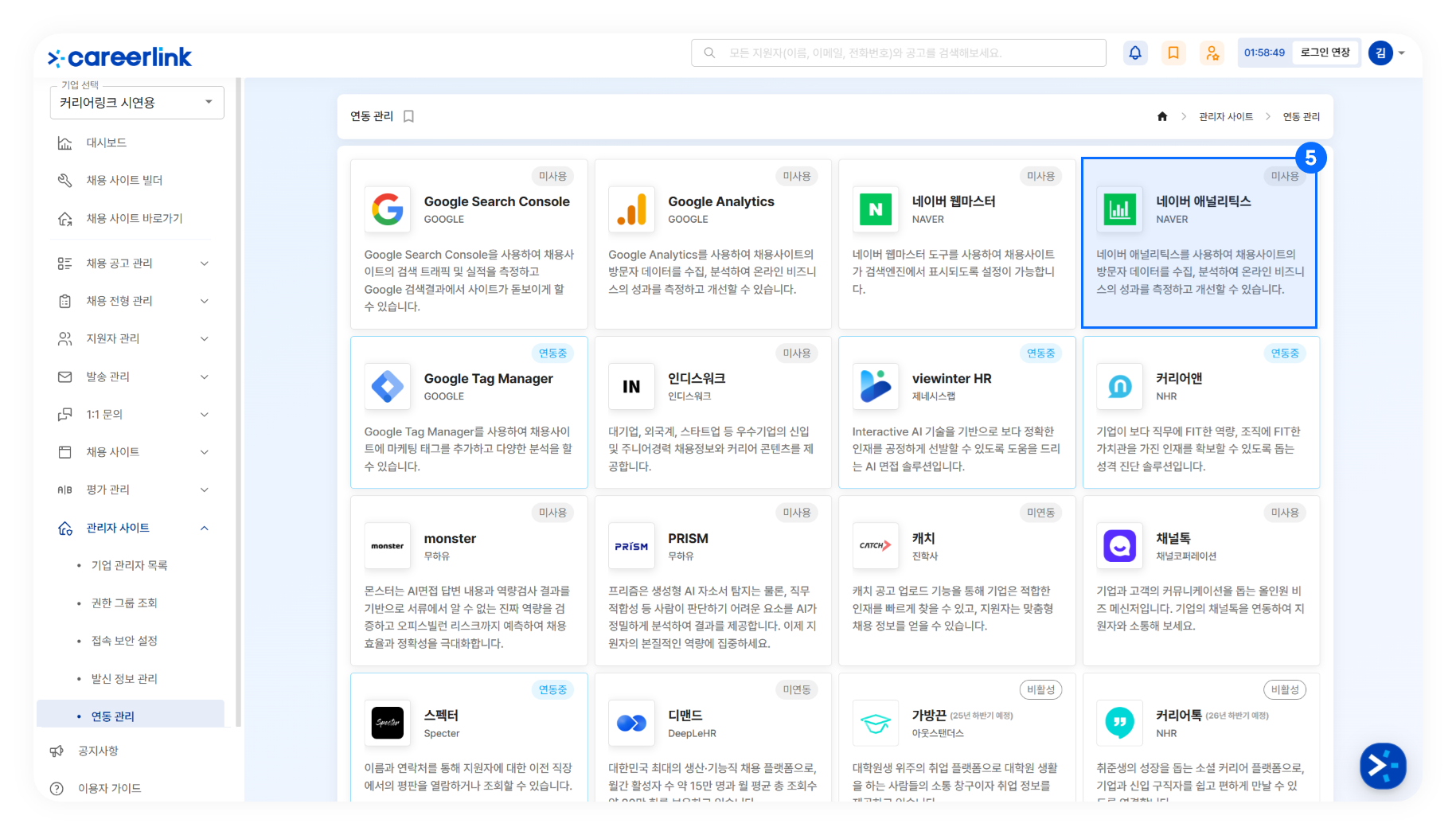Click the 커리어톡 logo

click(1120, 724)
